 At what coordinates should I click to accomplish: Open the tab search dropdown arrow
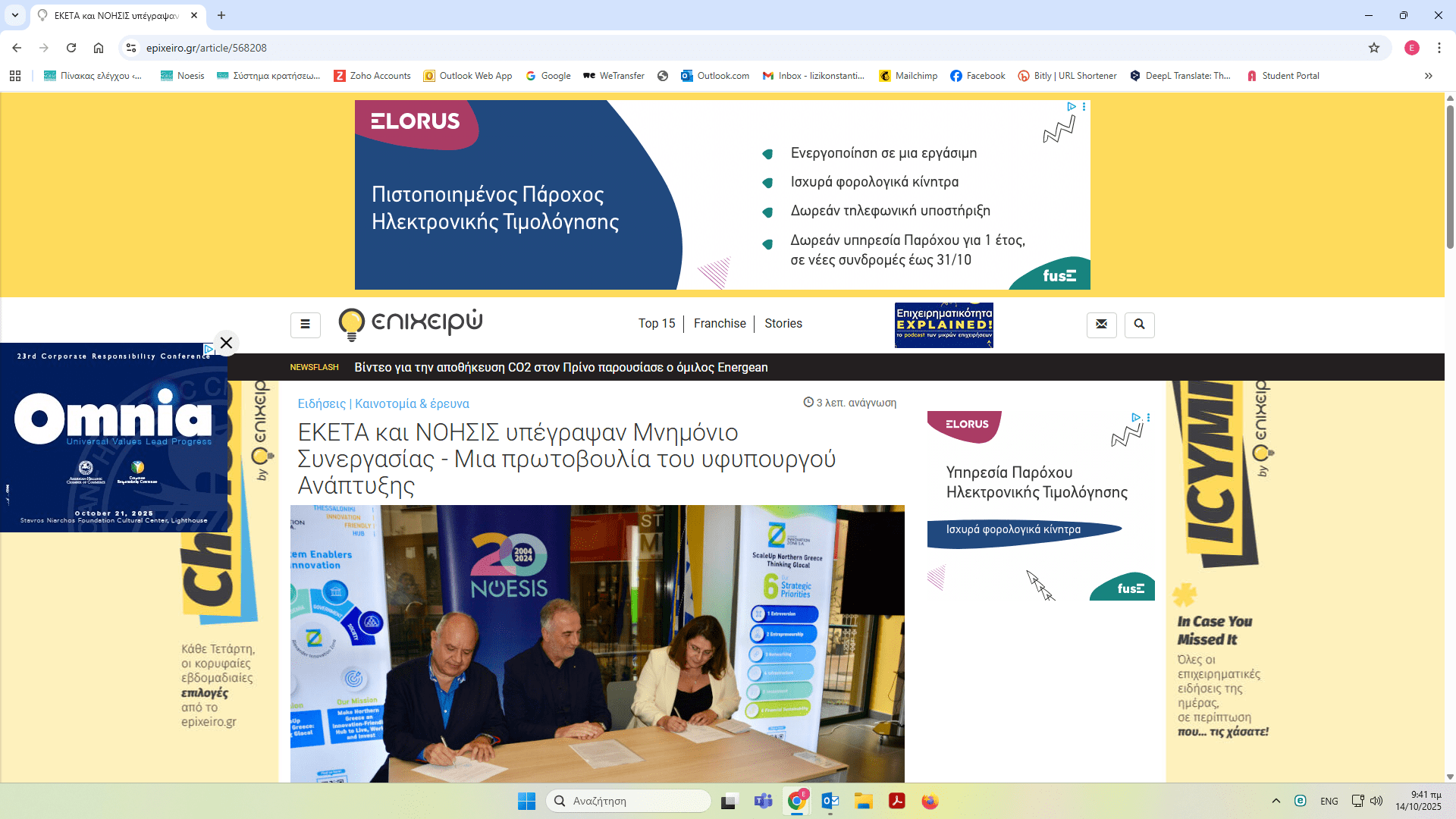click(x=15, y=15)
